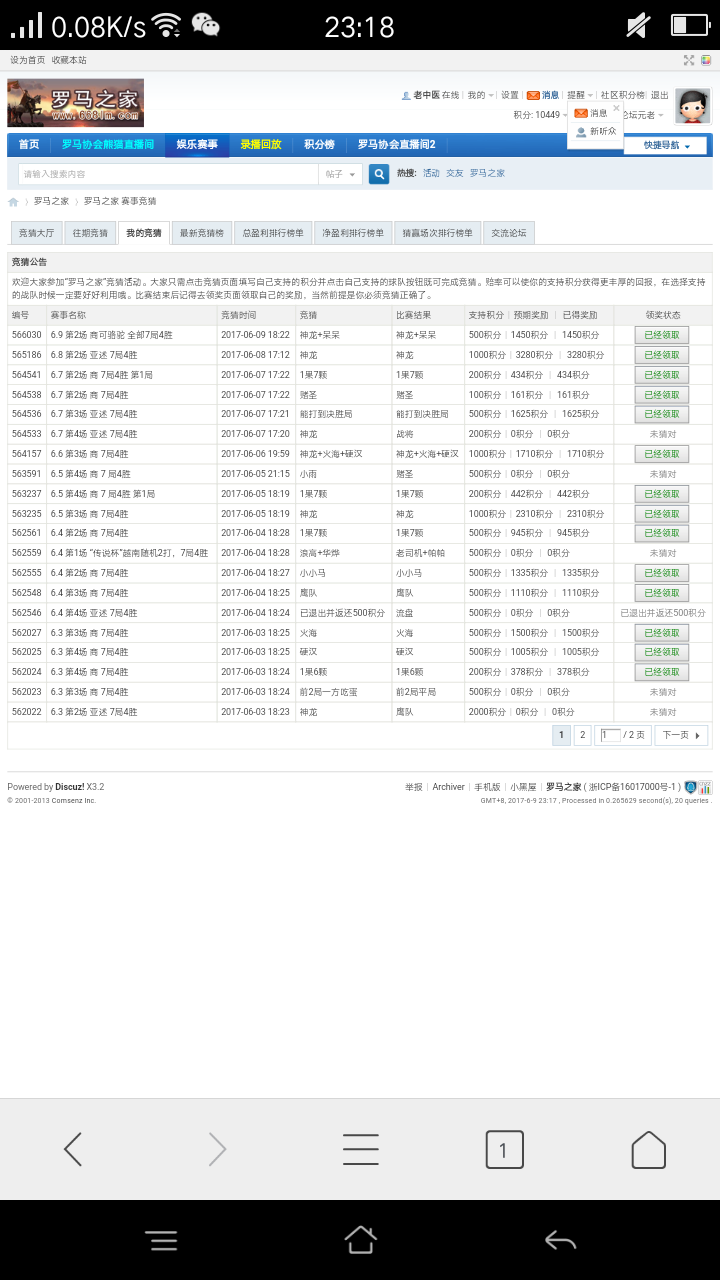720x1280 pixels.
Task: Tap the browser home icon
Action: [x=648, y=1150]
